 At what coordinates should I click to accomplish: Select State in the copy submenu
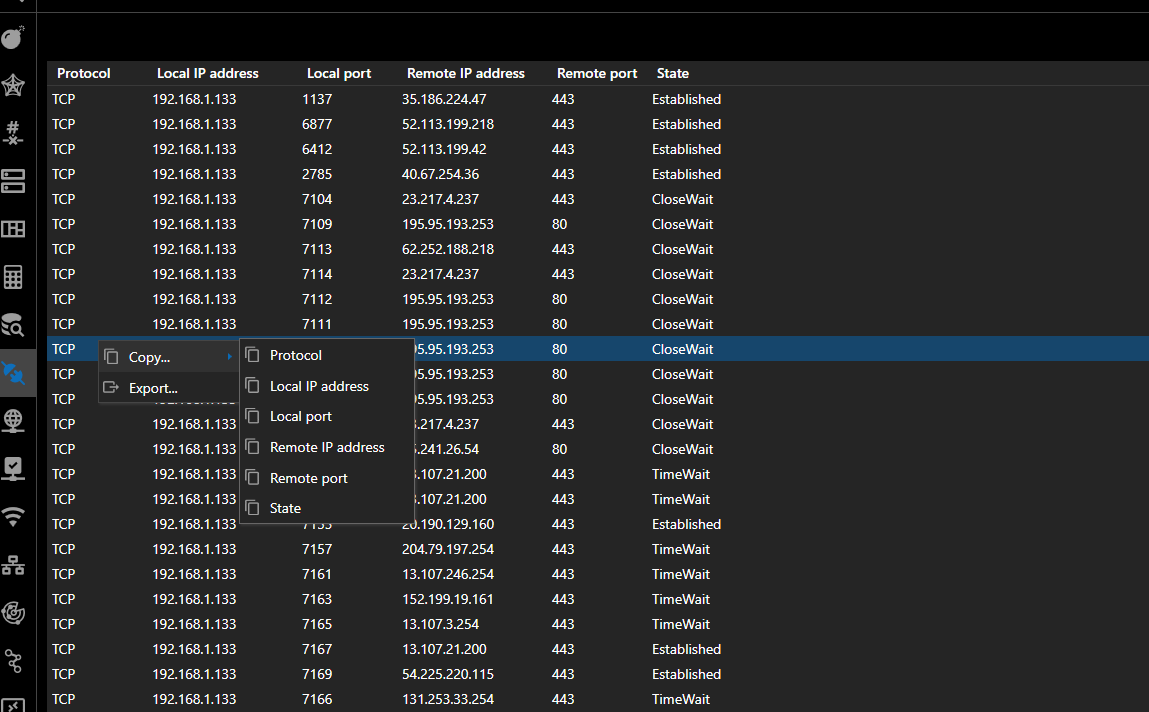coord(285,508)
